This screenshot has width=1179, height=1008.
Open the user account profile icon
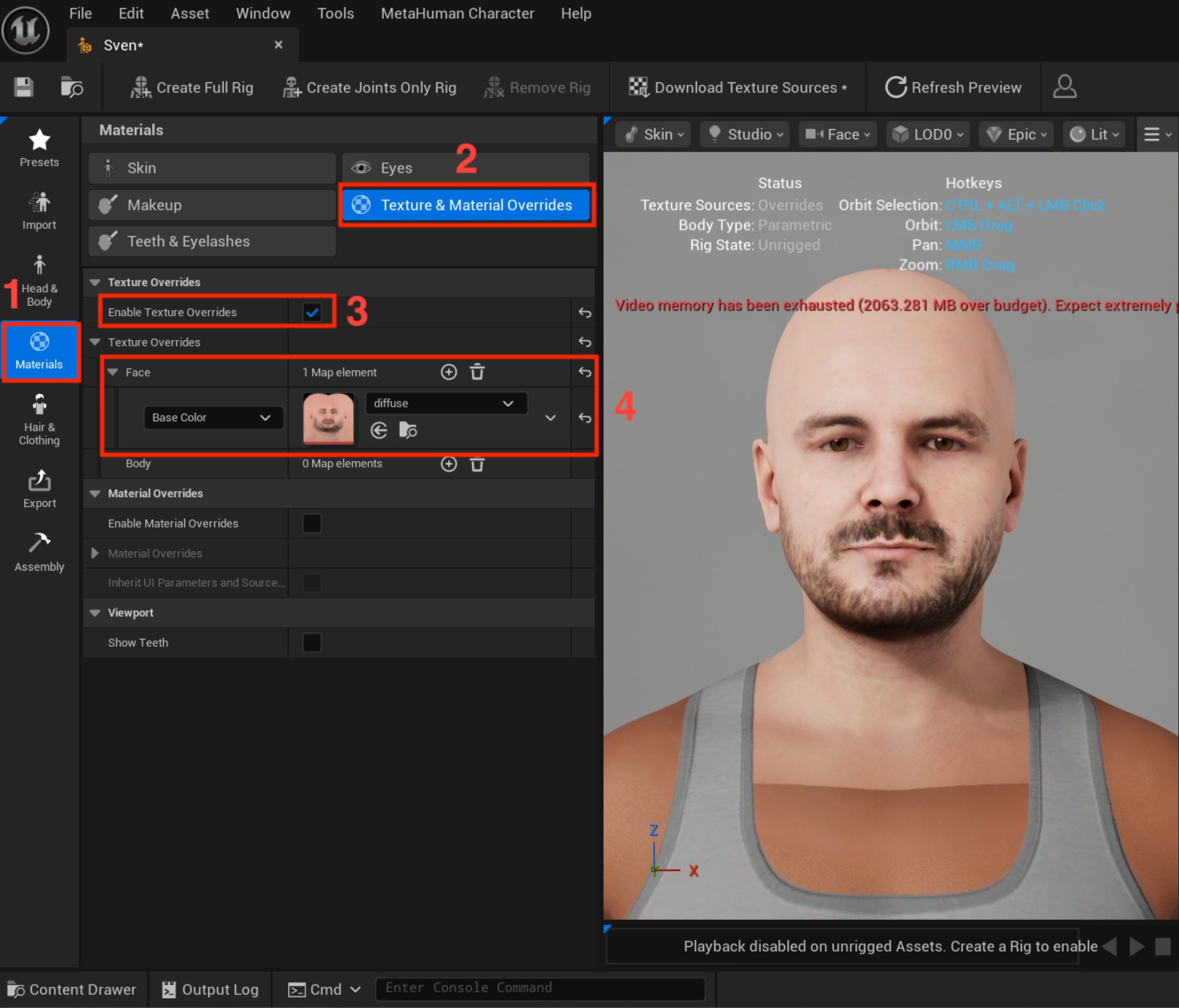(x=1064, y=87)
